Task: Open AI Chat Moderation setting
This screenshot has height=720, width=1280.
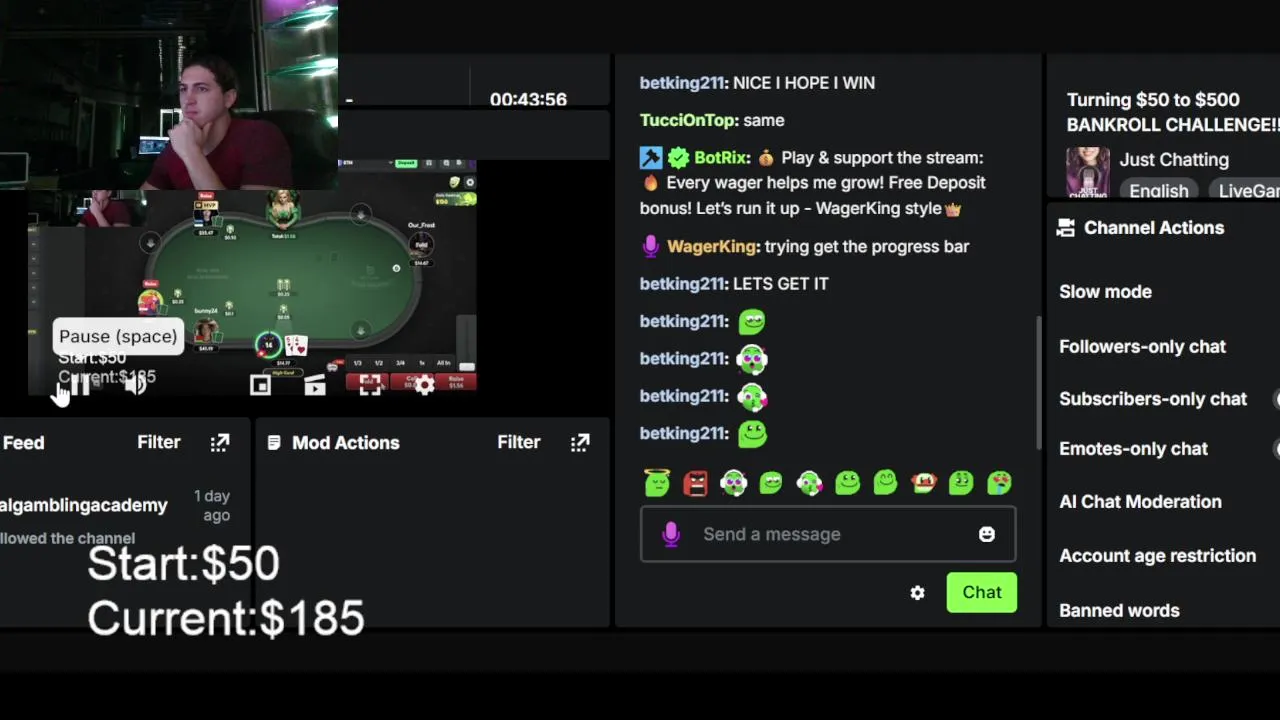Action: (x=1140, y=502)
